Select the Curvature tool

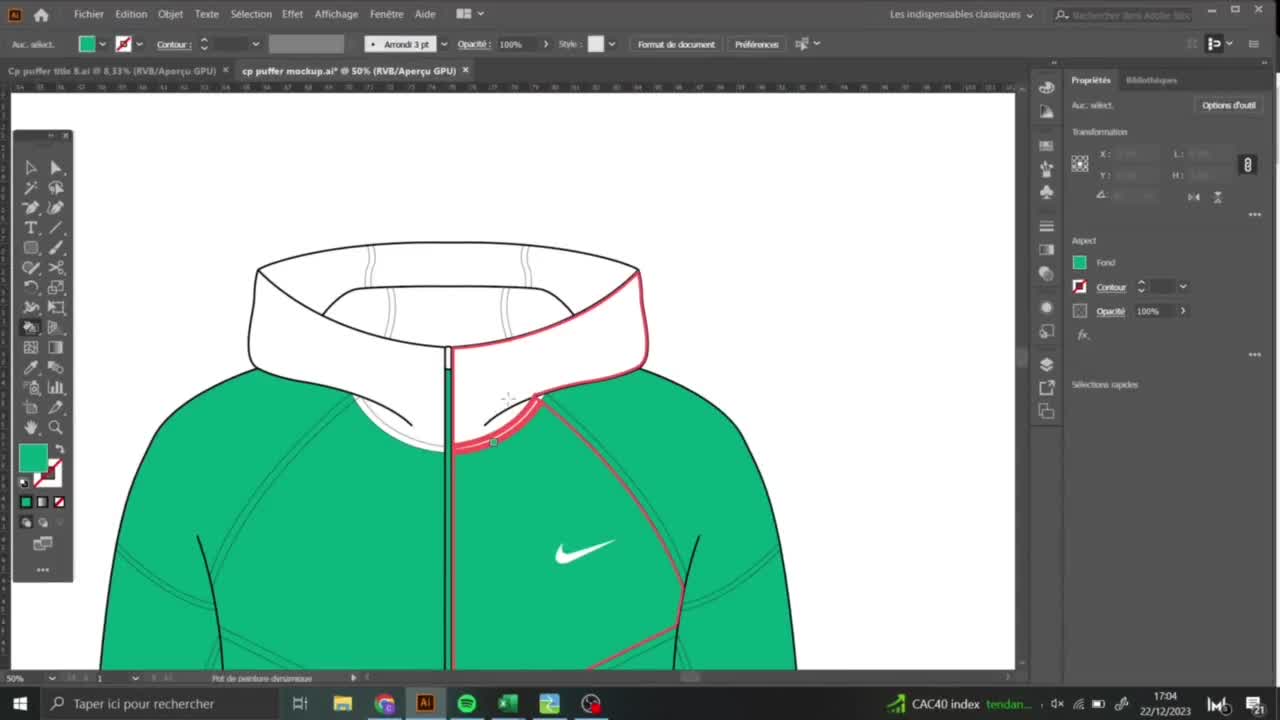(x=55, y=208)
